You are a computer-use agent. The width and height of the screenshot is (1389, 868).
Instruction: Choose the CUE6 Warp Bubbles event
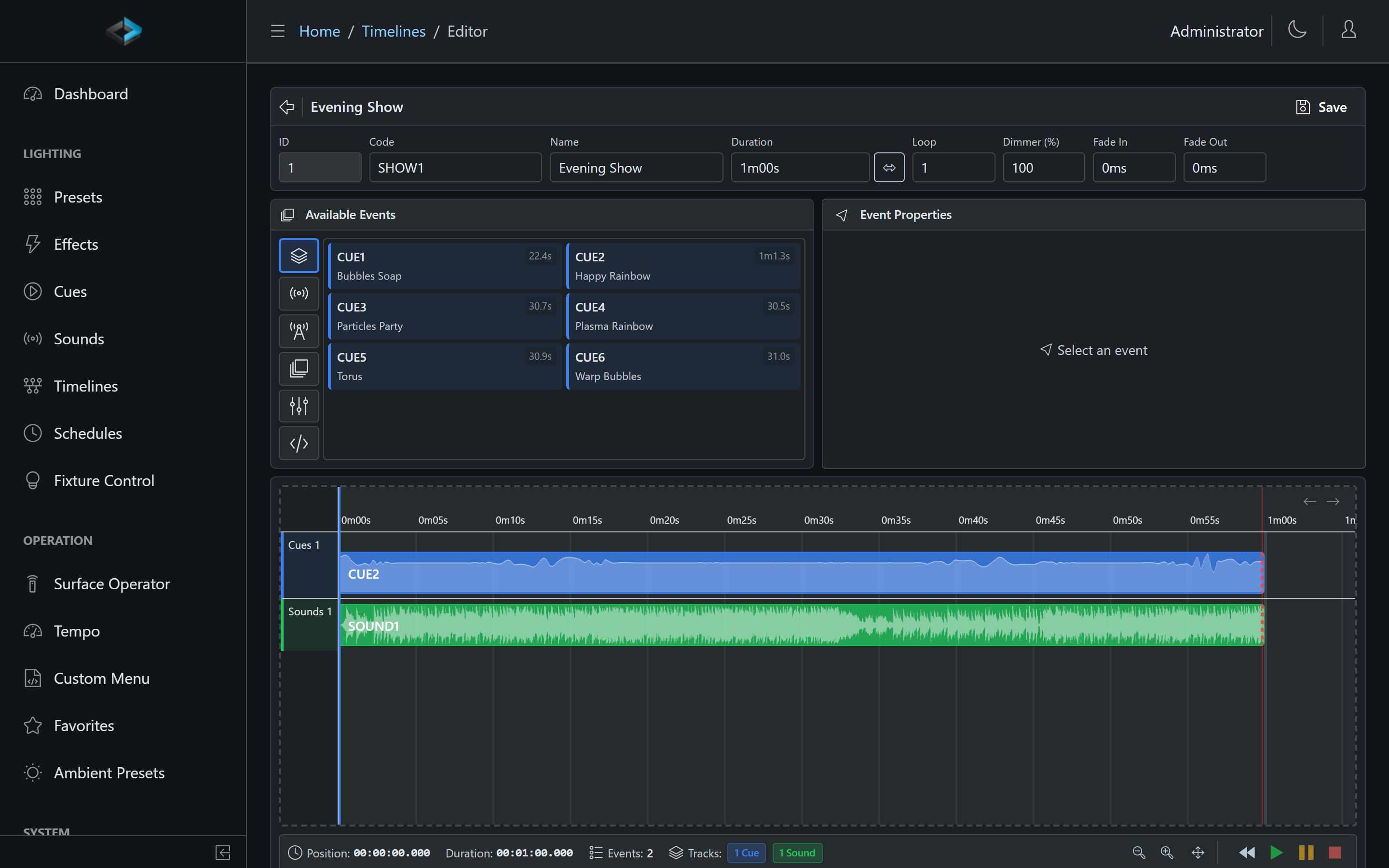click(683, 366)
